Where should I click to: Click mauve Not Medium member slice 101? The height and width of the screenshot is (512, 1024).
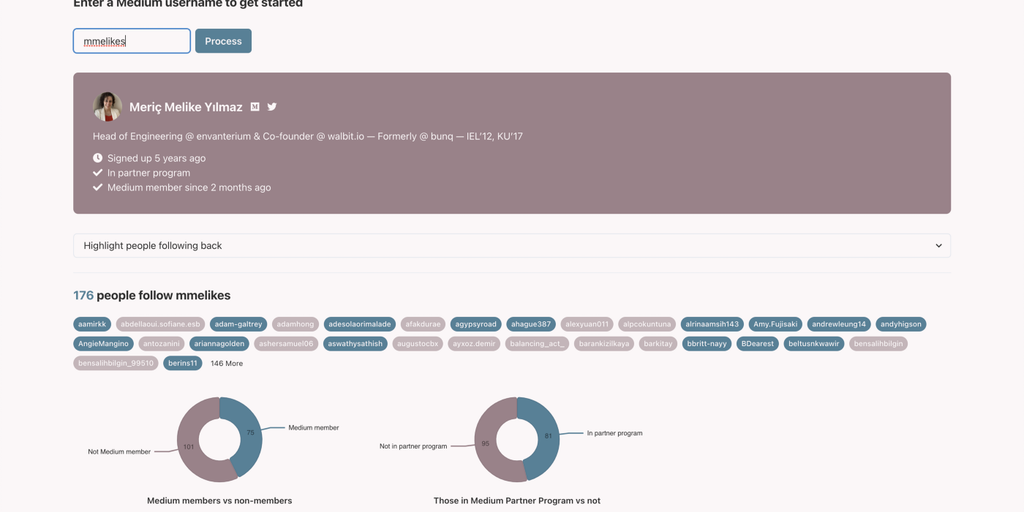pos(189,447)
